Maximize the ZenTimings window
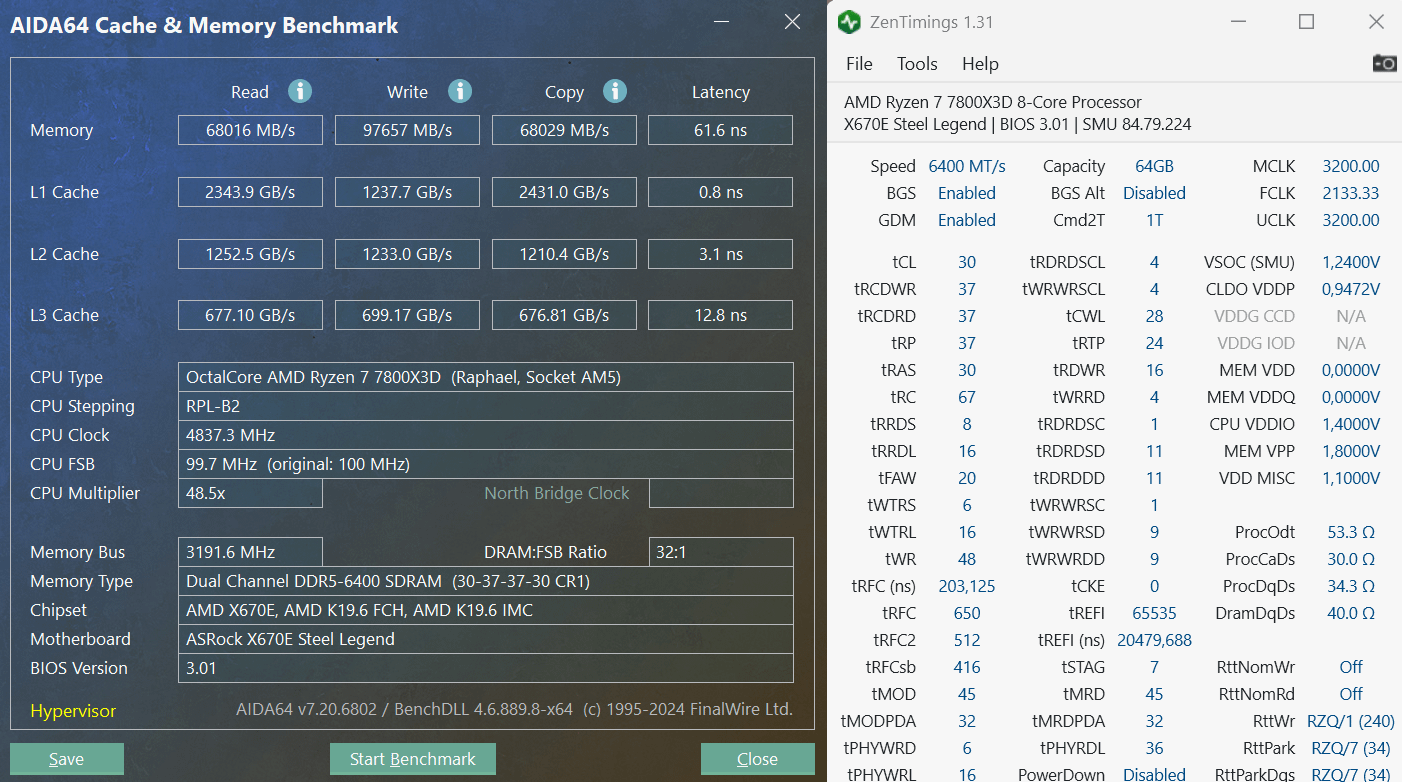Image resolution: width=1402 pixels, height=782 pixels. pos(1306,22)
